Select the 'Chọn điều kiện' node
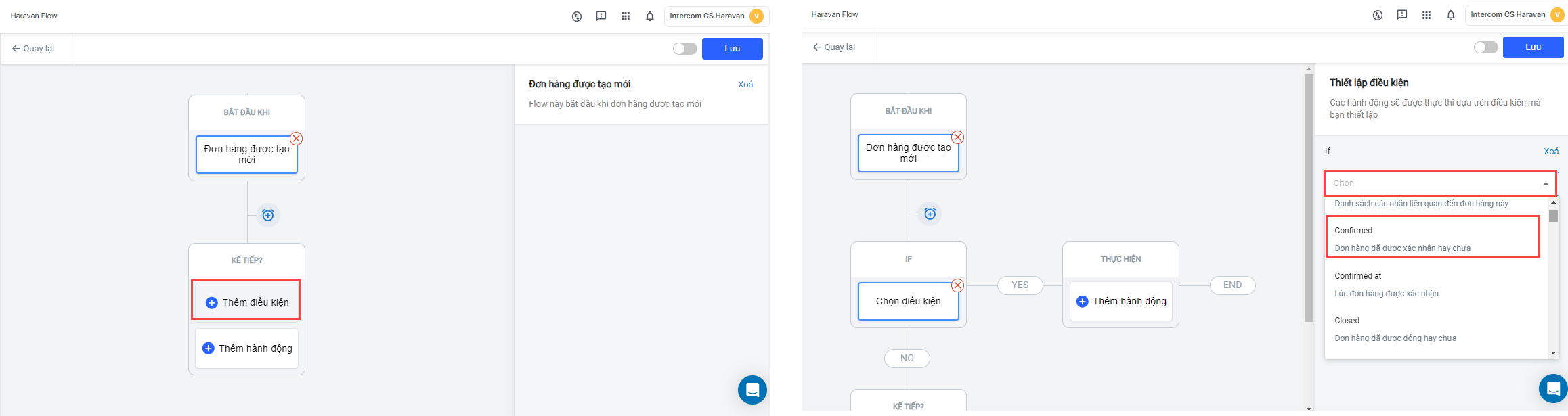The height and width of the screenshot is (416, 1568). point(908,301)
